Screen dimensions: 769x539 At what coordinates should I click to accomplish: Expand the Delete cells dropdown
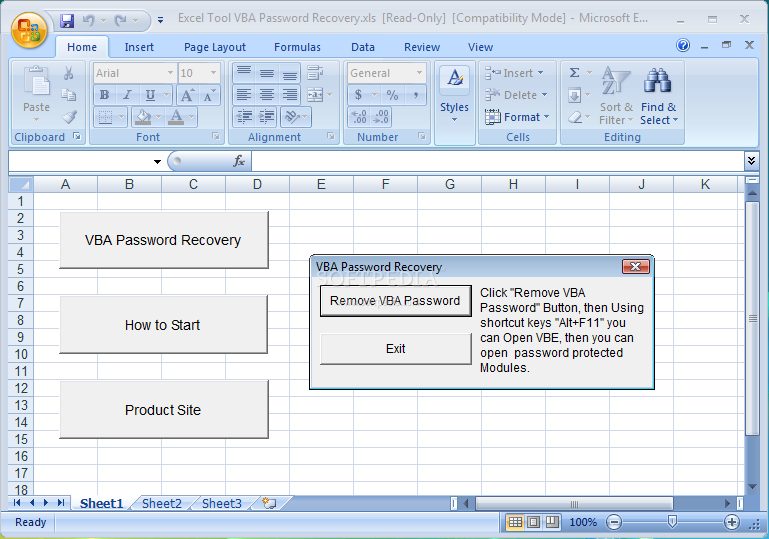[544, 95]
